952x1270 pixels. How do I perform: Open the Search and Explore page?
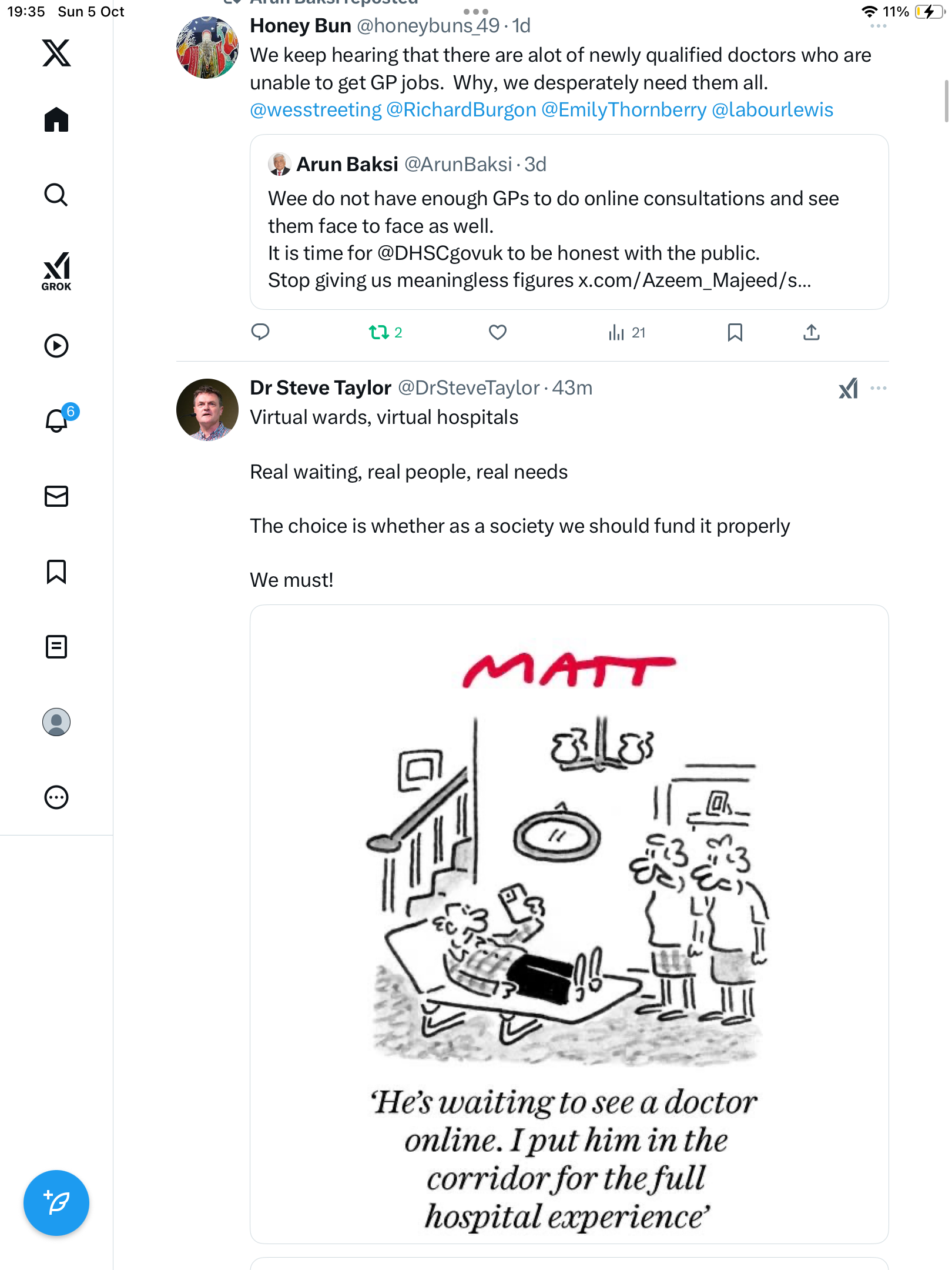click(56, 195)
